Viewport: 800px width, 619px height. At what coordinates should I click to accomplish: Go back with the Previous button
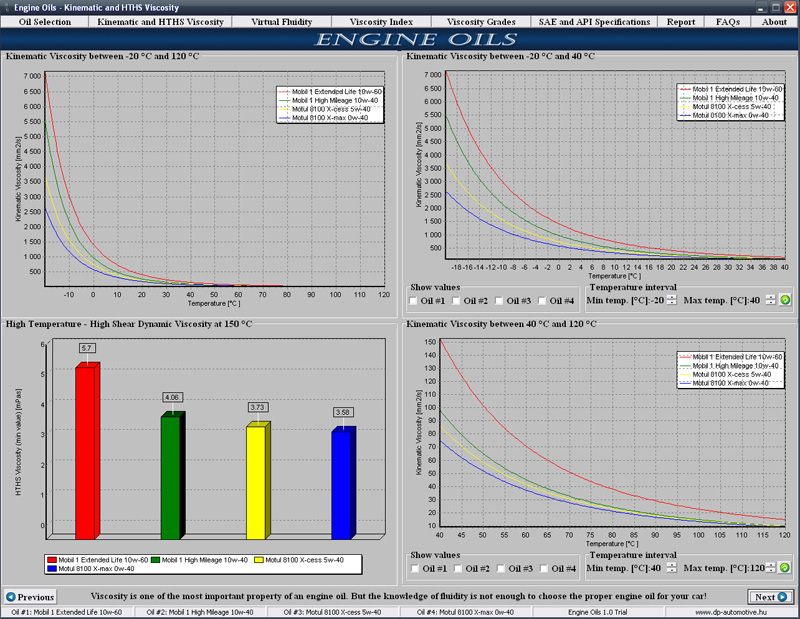coord(30,597)
